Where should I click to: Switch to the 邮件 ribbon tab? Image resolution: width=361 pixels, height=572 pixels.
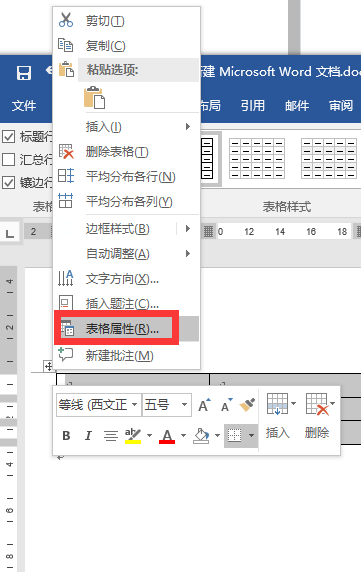tap(297, 106)
